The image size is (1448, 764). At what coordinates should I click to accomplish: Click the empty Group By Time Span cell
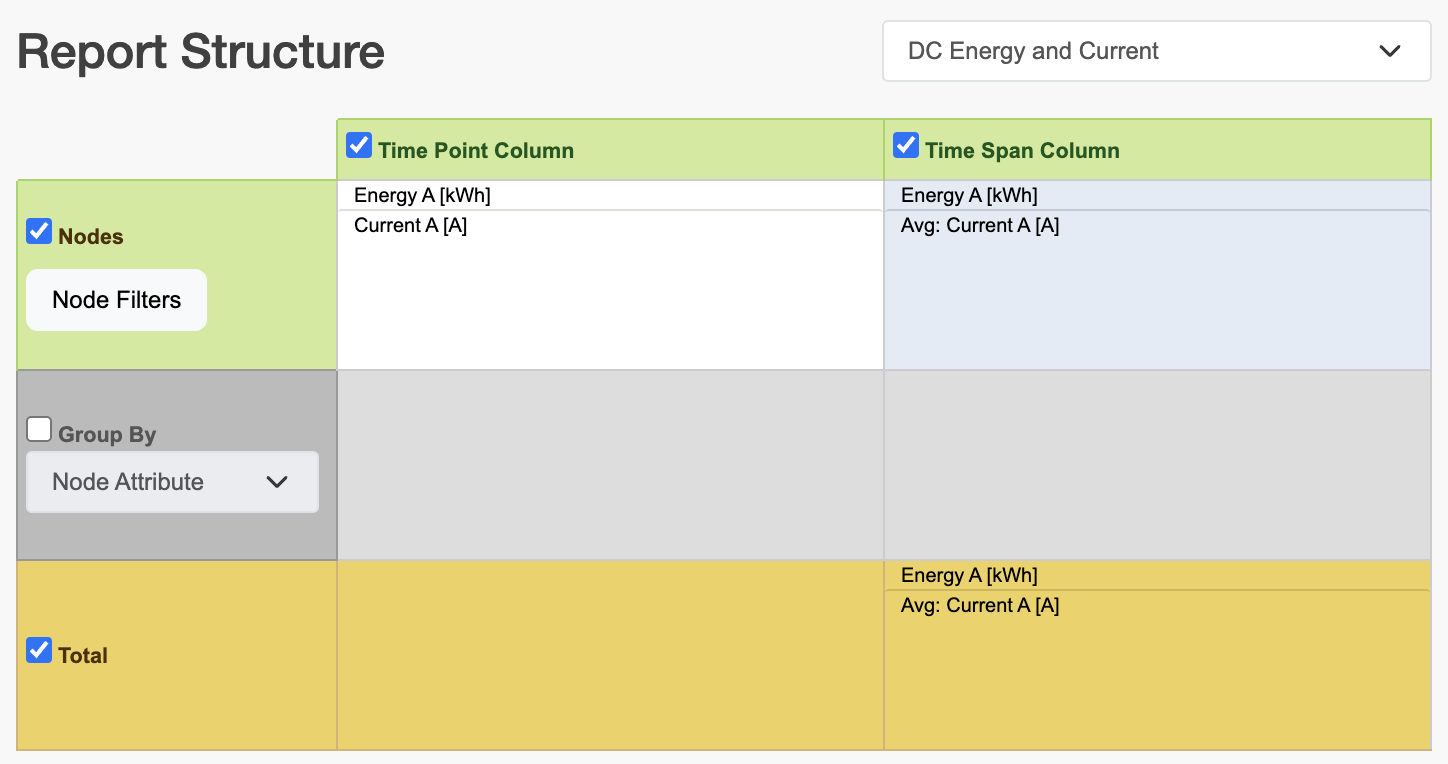pos(1157,465)
